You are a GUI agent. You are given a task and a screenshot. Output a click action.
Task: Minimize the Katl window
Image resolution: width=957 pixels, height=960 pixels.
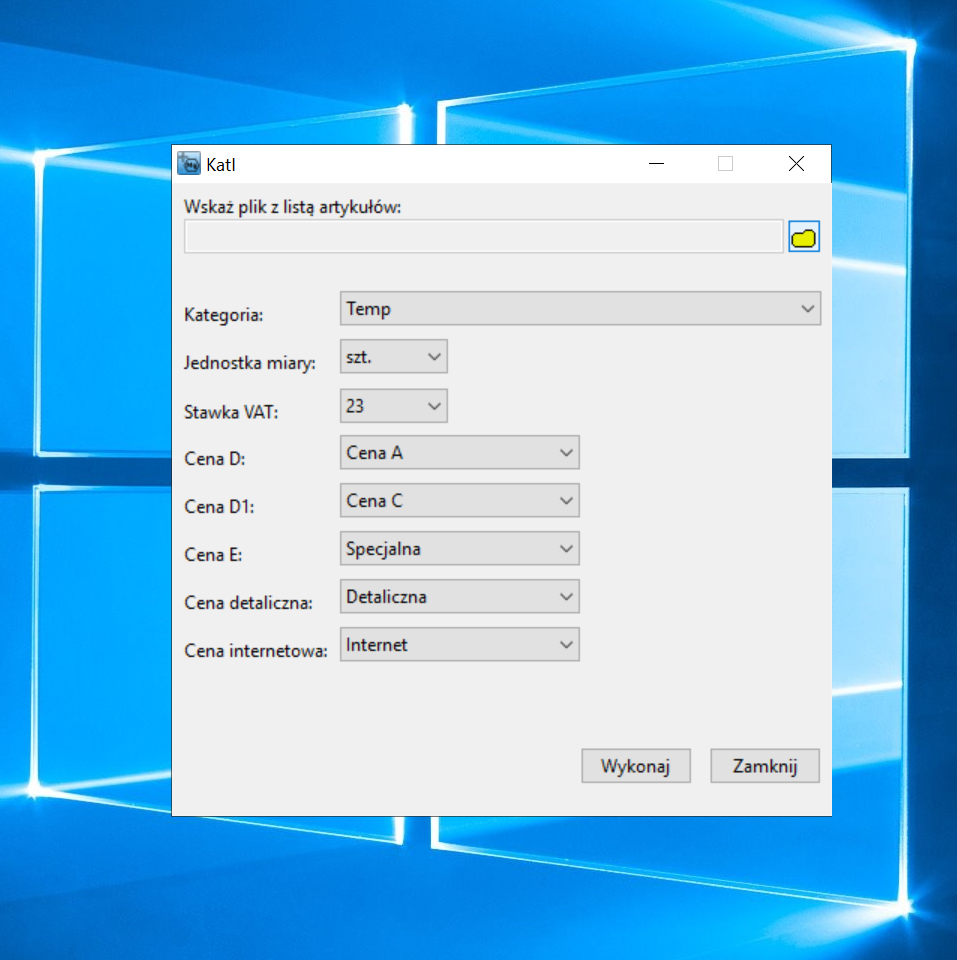656,164
